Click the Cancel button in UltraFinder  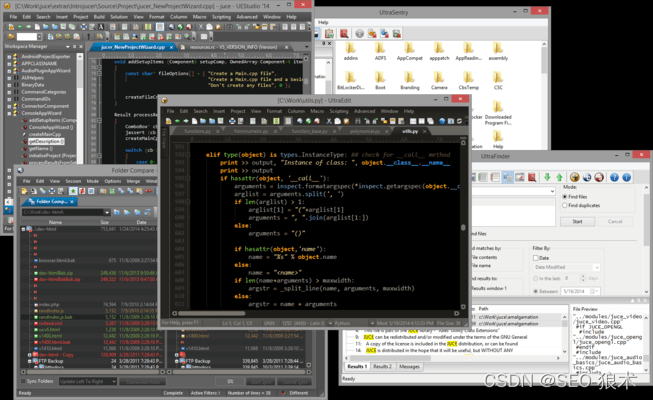pos(615,221)
